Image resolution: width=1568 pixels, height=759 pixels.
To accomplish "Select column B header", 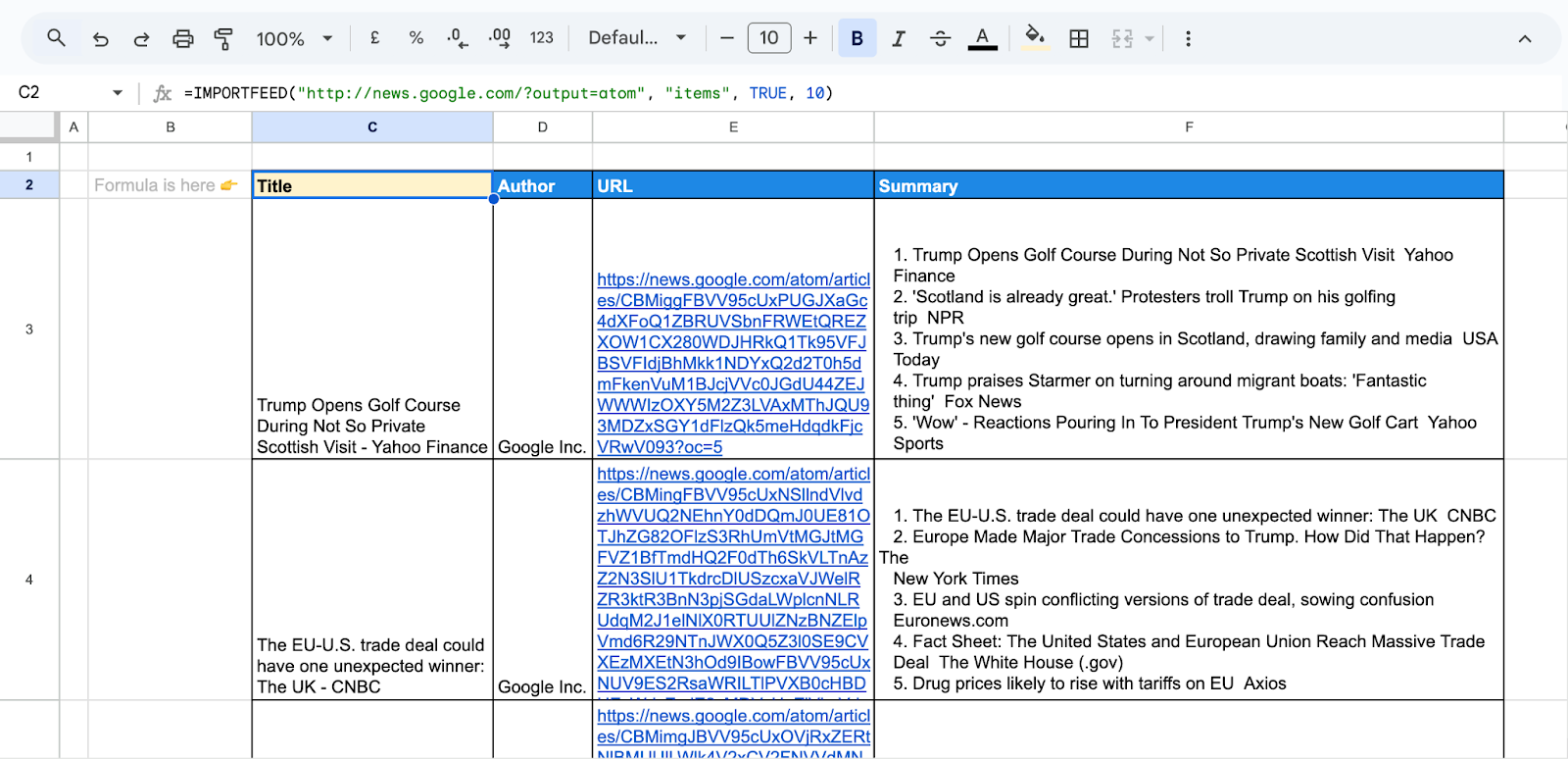I will tap(171, 127).
